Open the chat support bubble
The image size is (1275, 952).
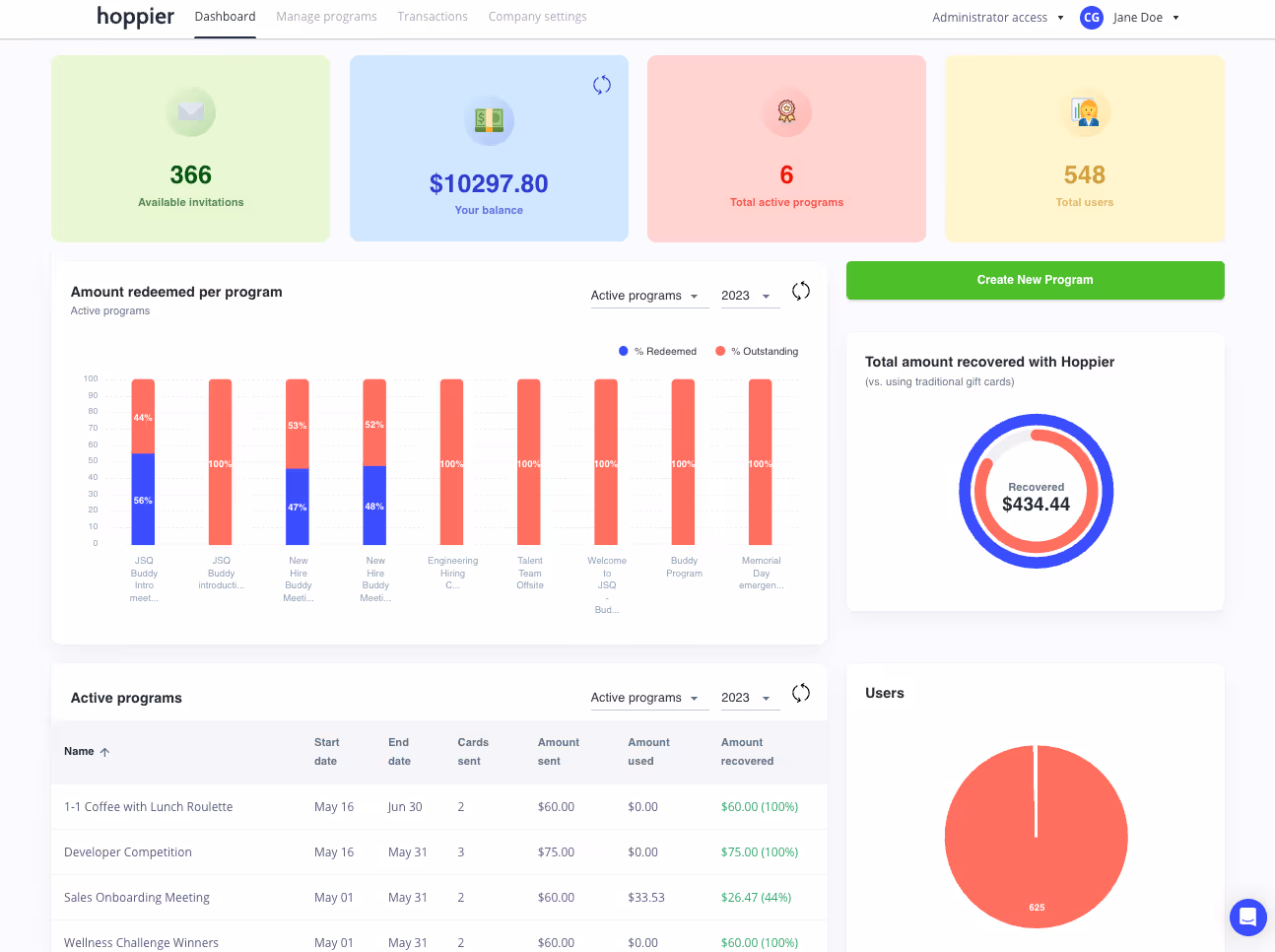click(1247, 918)
